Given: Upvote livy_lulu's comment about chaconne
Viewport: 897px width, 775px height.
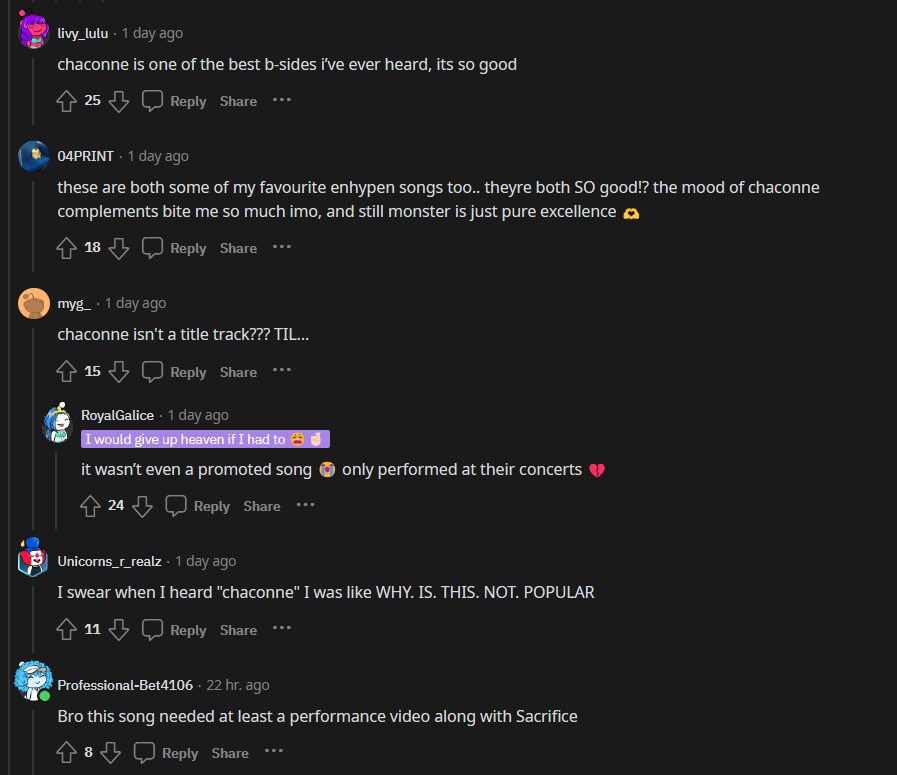Looking at the screenshot, I should click(x=67, y=101).
